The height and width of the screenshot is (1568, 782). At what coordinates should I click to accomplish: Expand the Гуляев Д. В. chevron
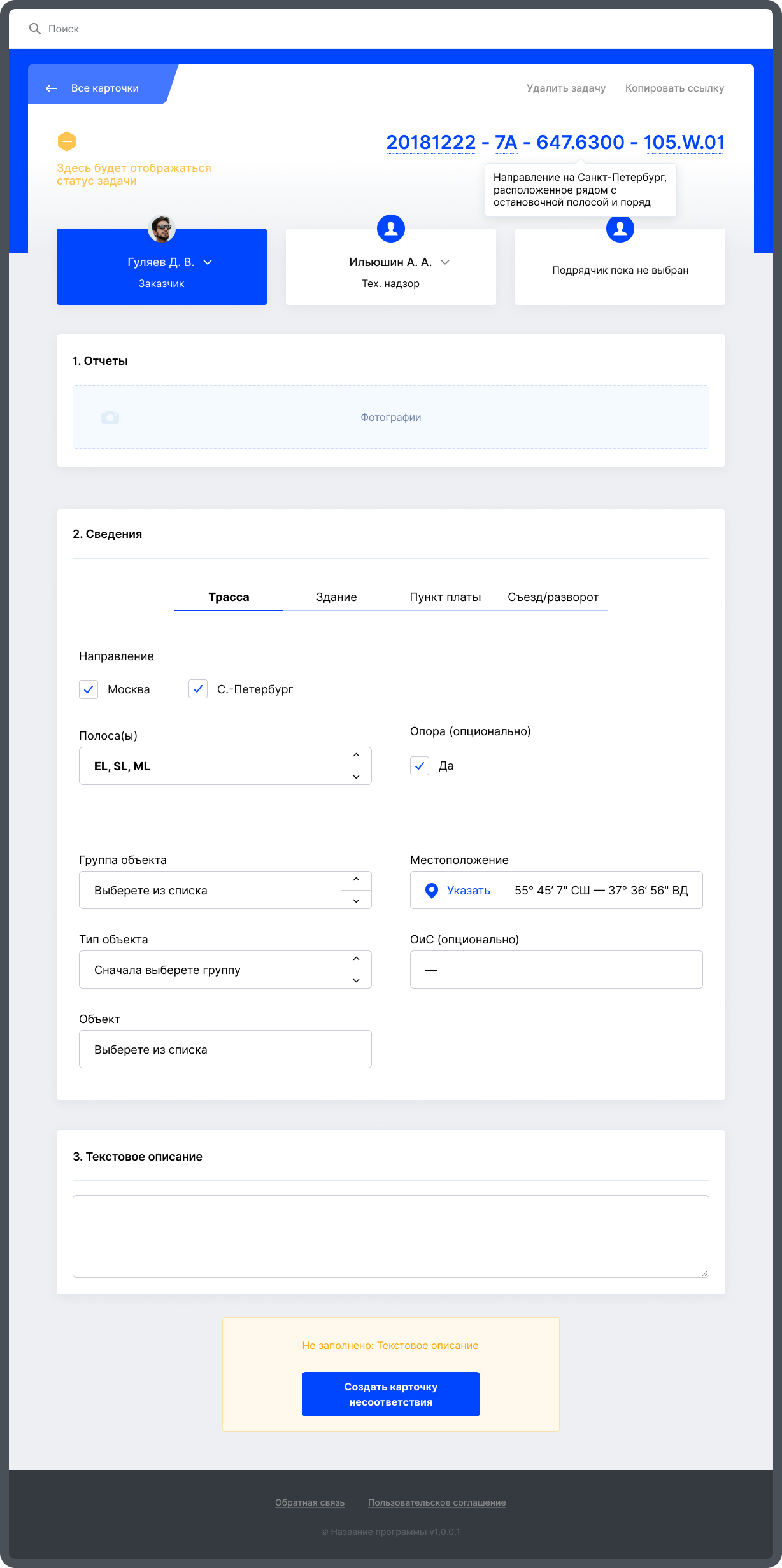pyautogui.click(x=208, y=262)
